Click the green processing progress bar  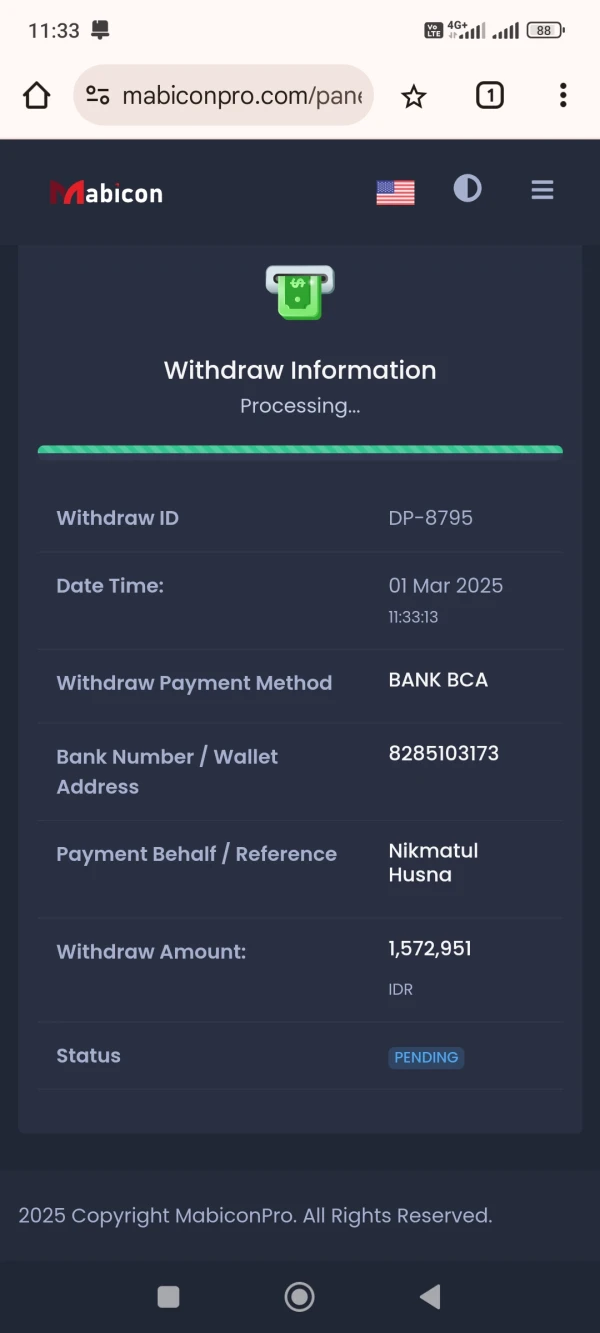click(x=300, y=450)
